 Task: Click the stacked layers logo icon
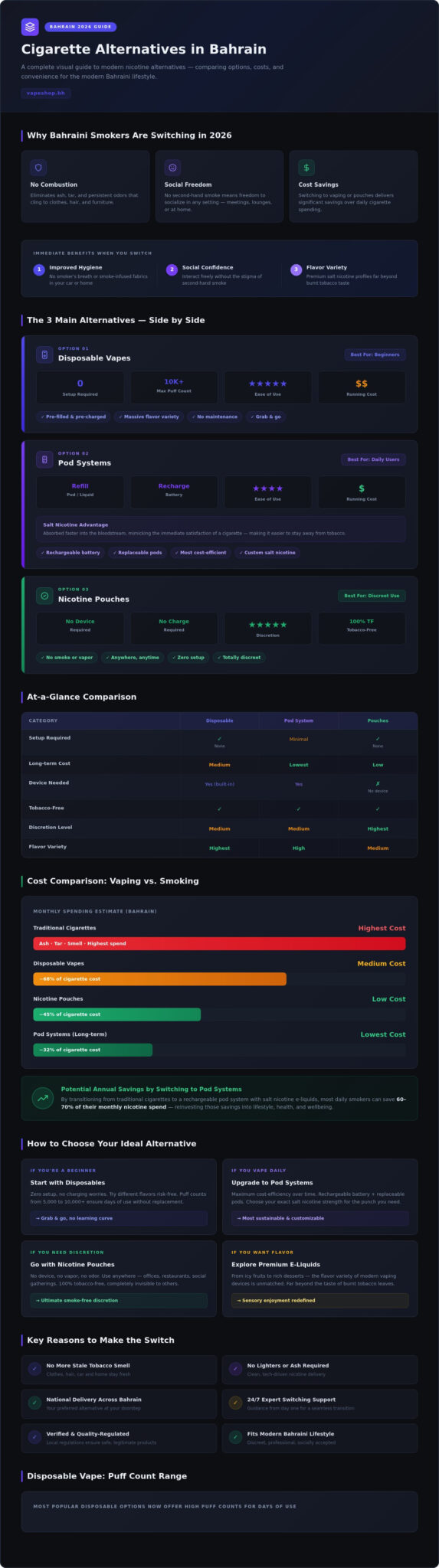30,27
